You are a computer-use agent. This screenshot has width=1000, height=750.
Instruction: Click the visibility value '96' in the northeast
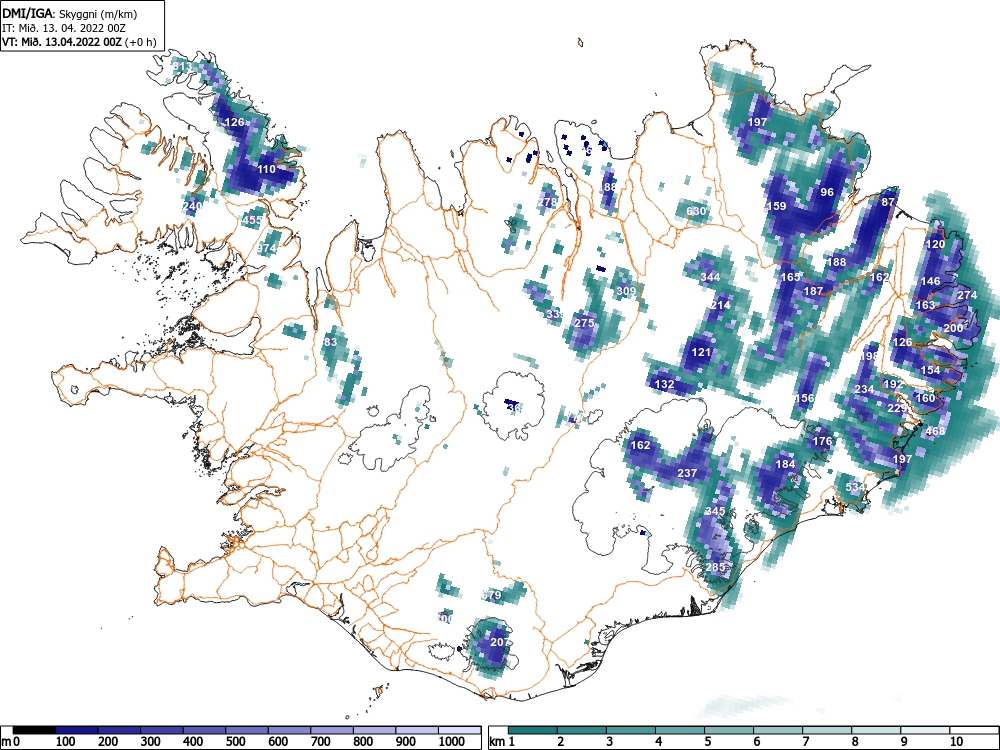click(827, 192)
